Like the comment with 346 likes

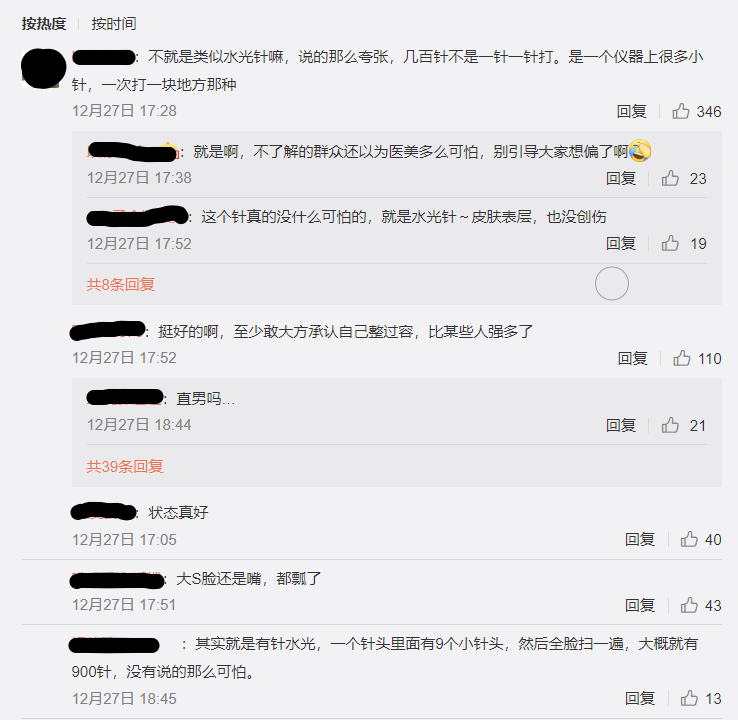[681, 112]
